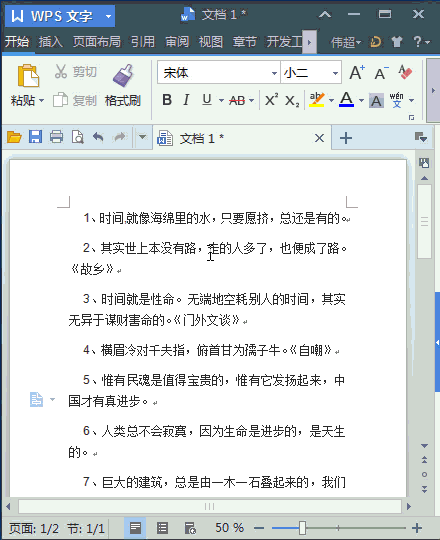The width and height of the screenshot is (440, 540).
Task: Open the skin shirt icon
Action: point(397,42)
